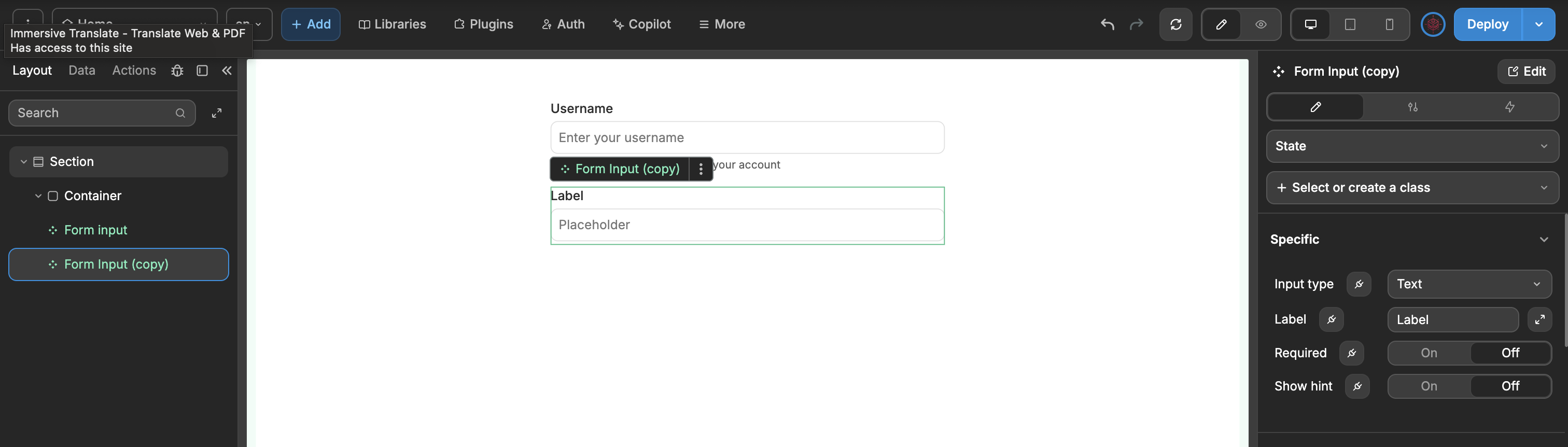Click bind icon next to Required
The image size is (1568, 447).
[x=1351, y=353]
